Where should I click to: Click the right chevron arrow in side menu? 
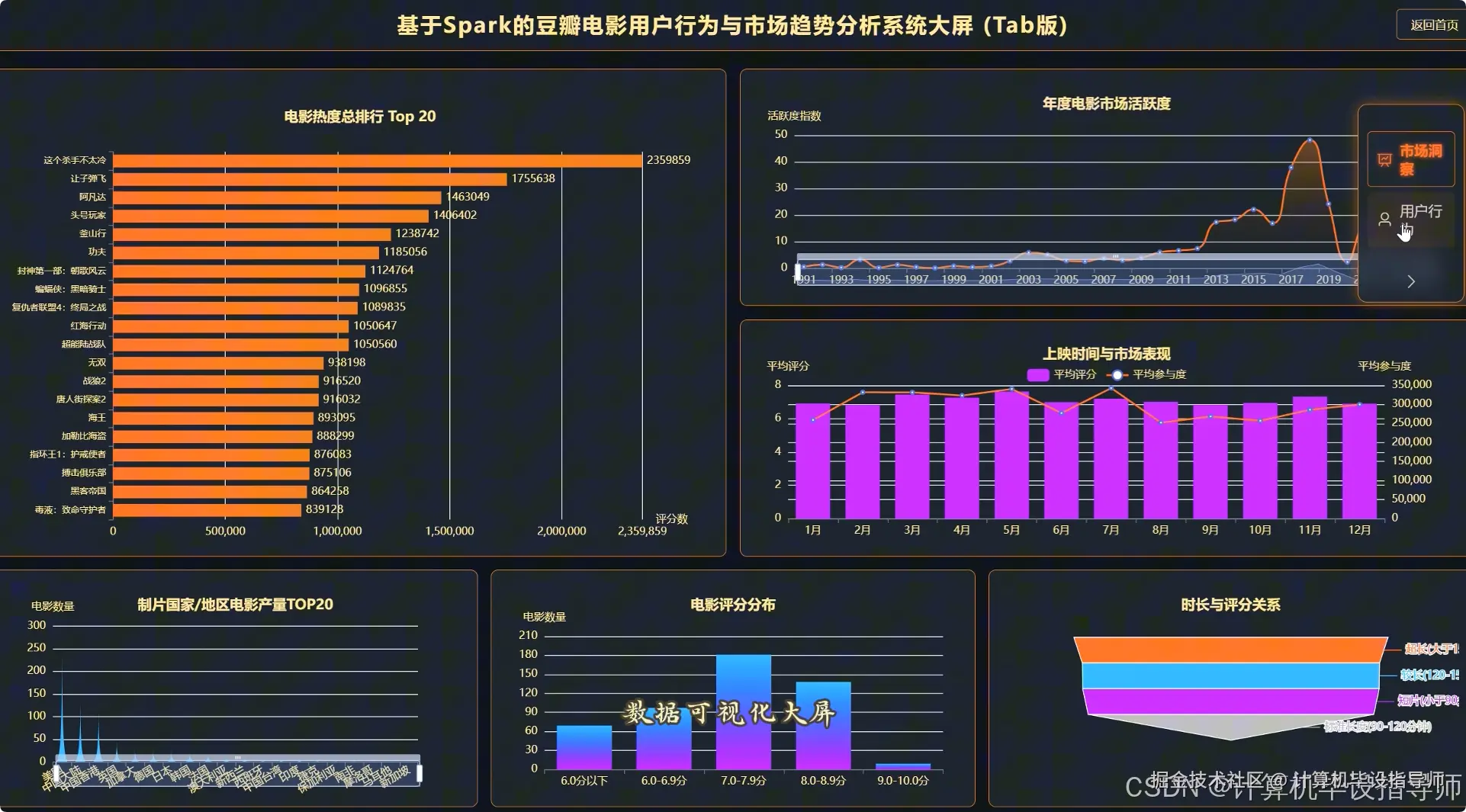(1410, 281)
